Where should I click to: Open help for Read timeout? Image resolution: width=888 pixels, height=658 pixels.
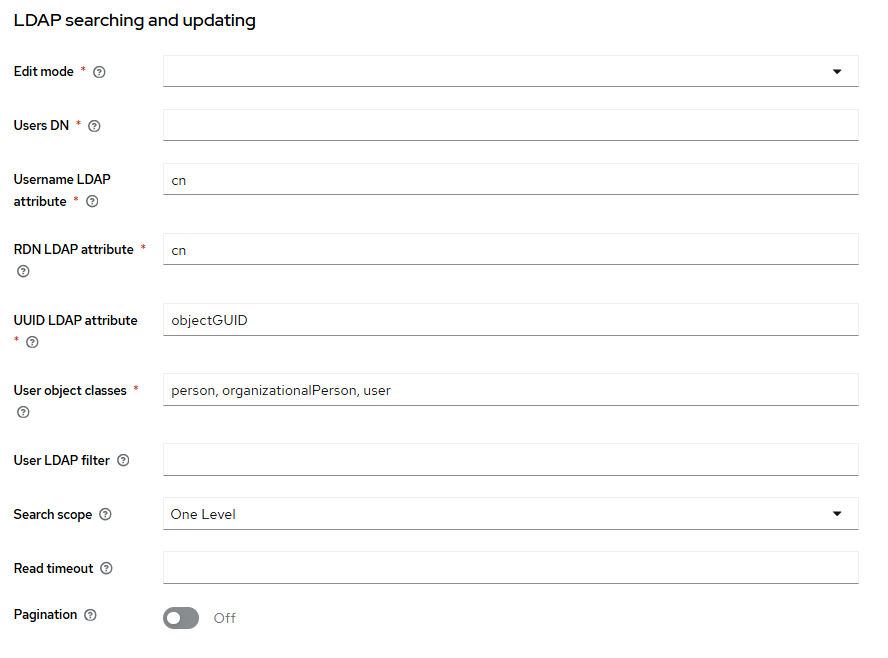[x=106, y=569]
